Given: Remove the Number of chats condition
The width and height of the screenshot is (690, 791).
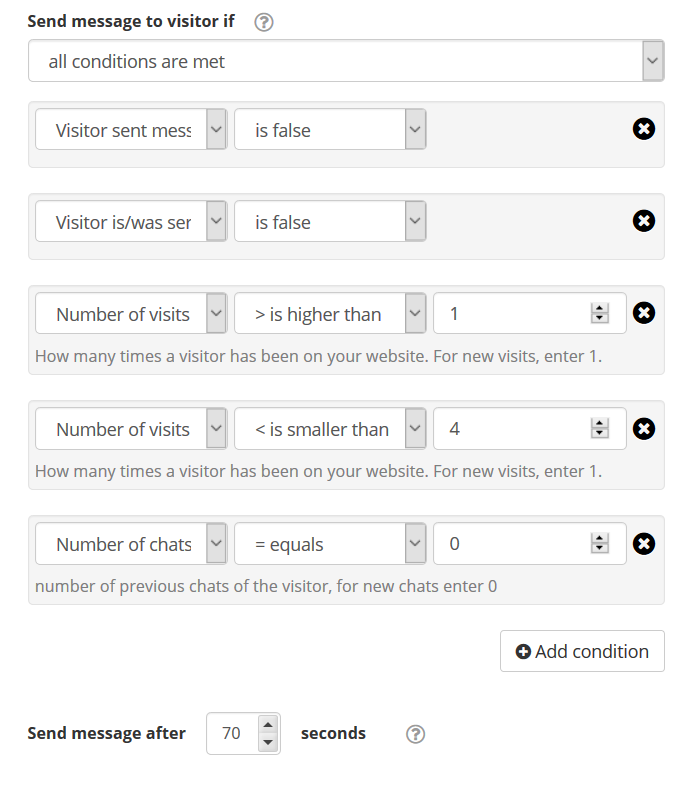Looking at the screenshot, I should click(644, 544).
